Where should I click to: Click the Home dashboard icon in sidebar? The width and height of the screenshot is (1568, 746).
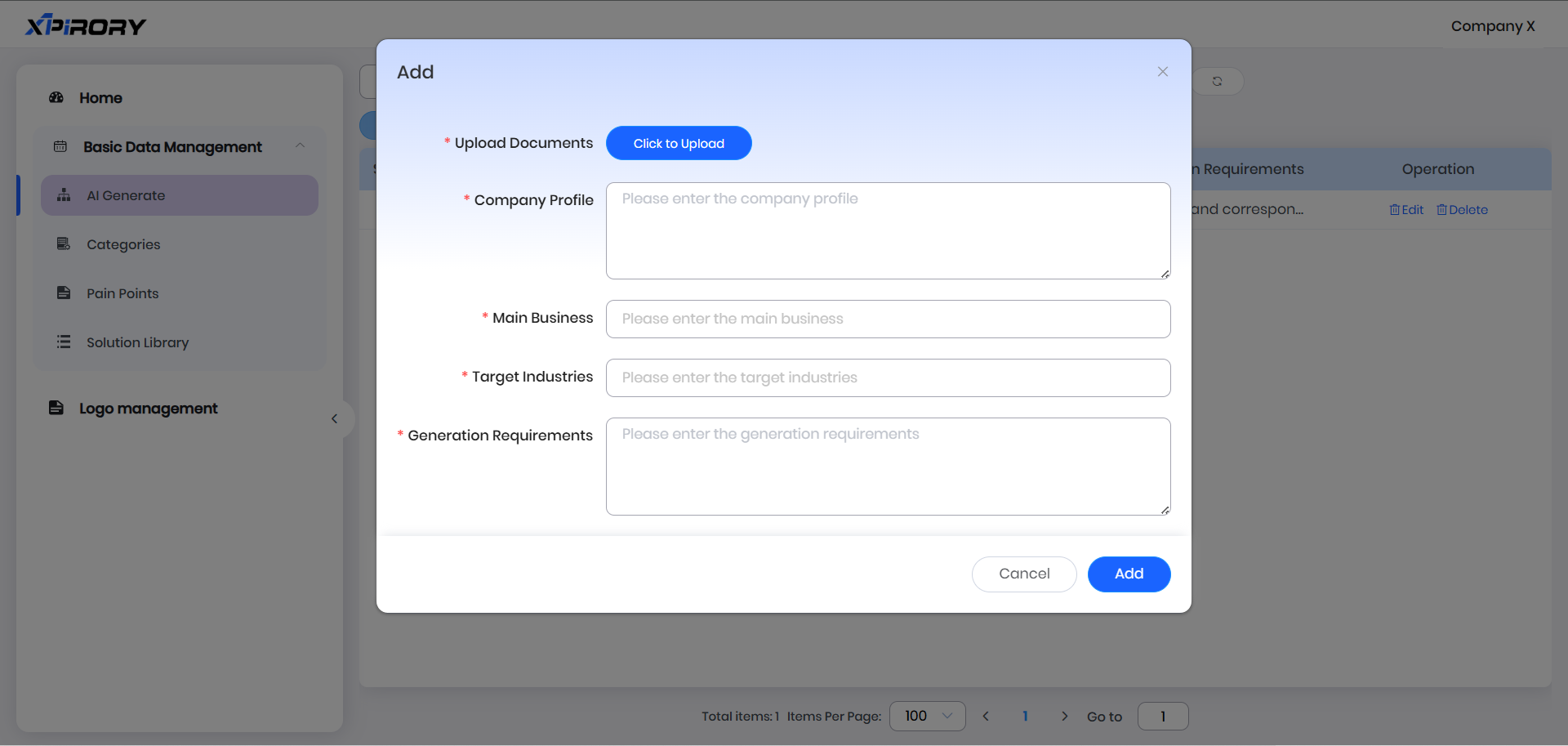tap(56, 98)
